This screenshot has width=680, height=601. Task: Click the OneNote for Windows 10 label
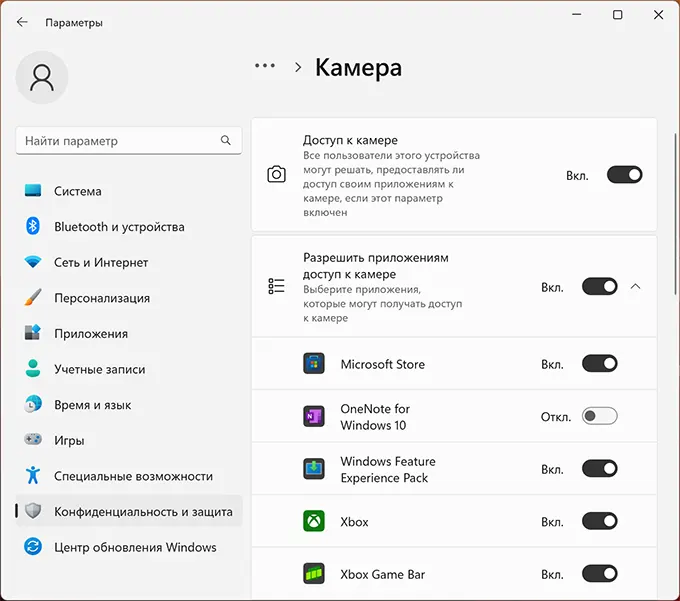[375, 417]
